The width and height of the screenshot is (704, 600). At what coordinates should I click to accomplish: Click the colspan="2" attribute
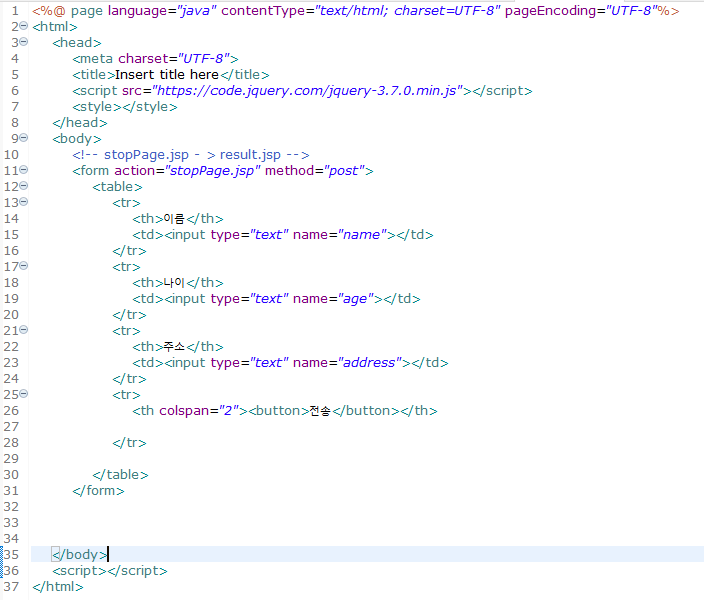click(x=198, y=411)
